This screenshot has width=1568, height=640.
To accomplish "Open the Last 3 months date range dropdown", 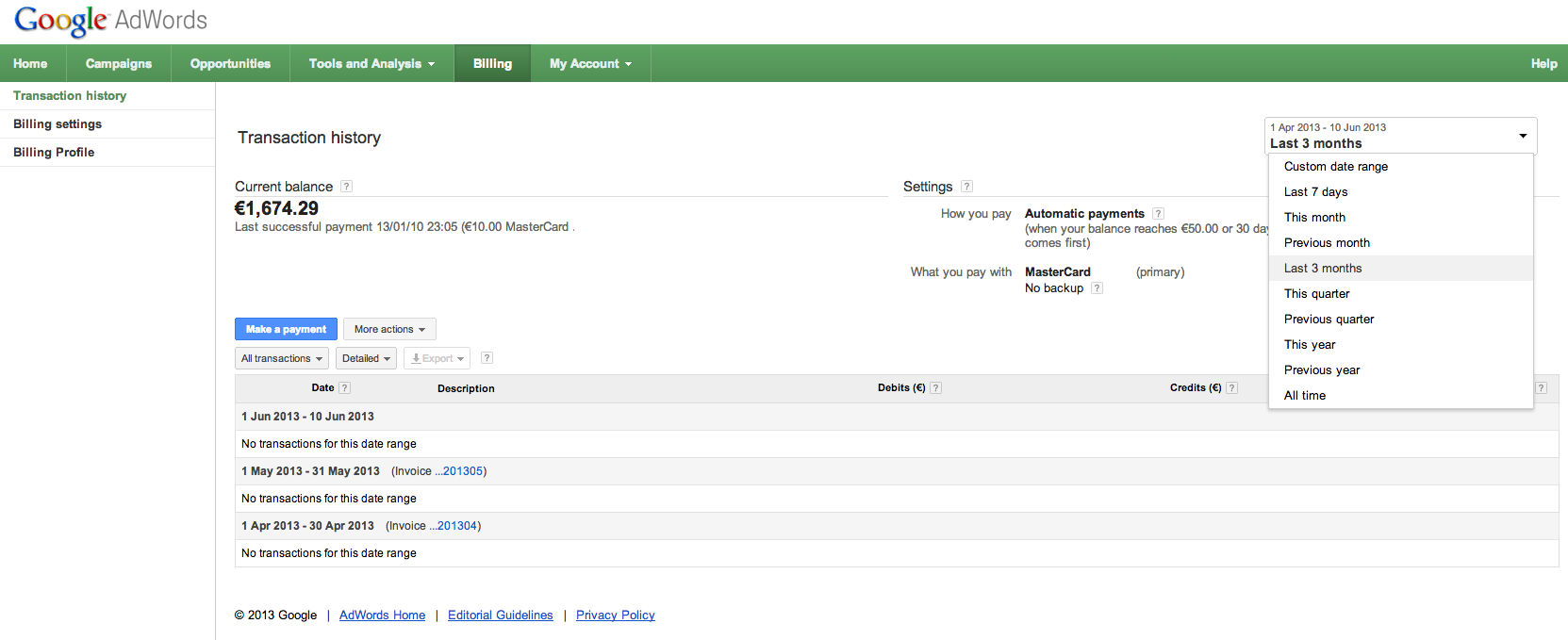I will coord(1400,136).
